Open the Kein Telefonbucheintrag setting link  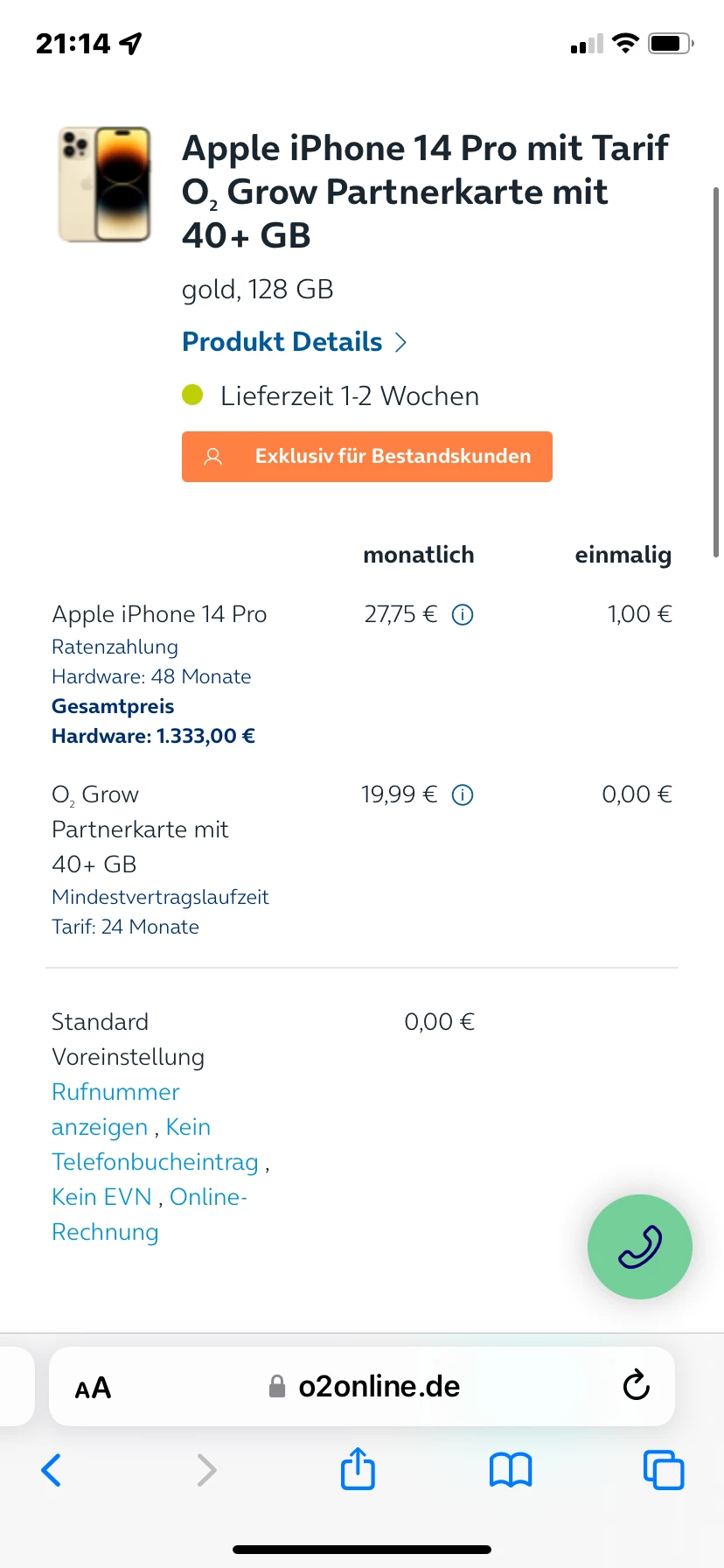click(x=156, y=1144)
